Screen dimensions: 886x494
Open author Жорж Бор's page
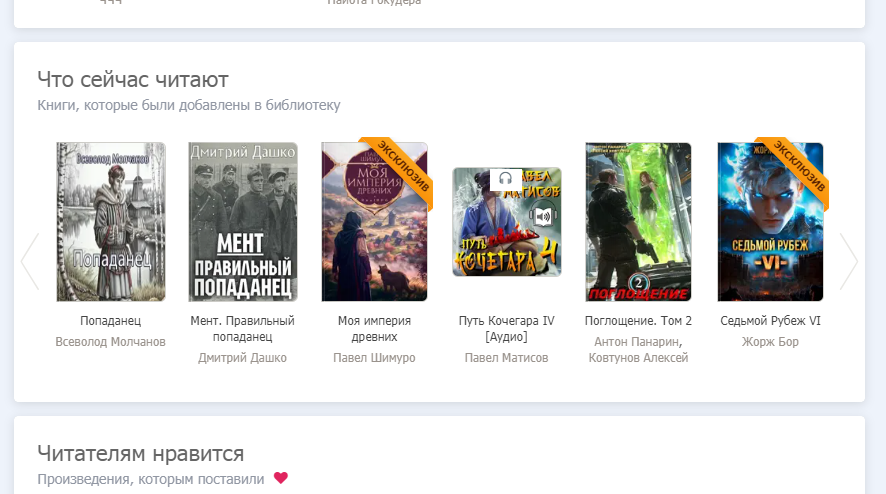(x=770, y=342)
